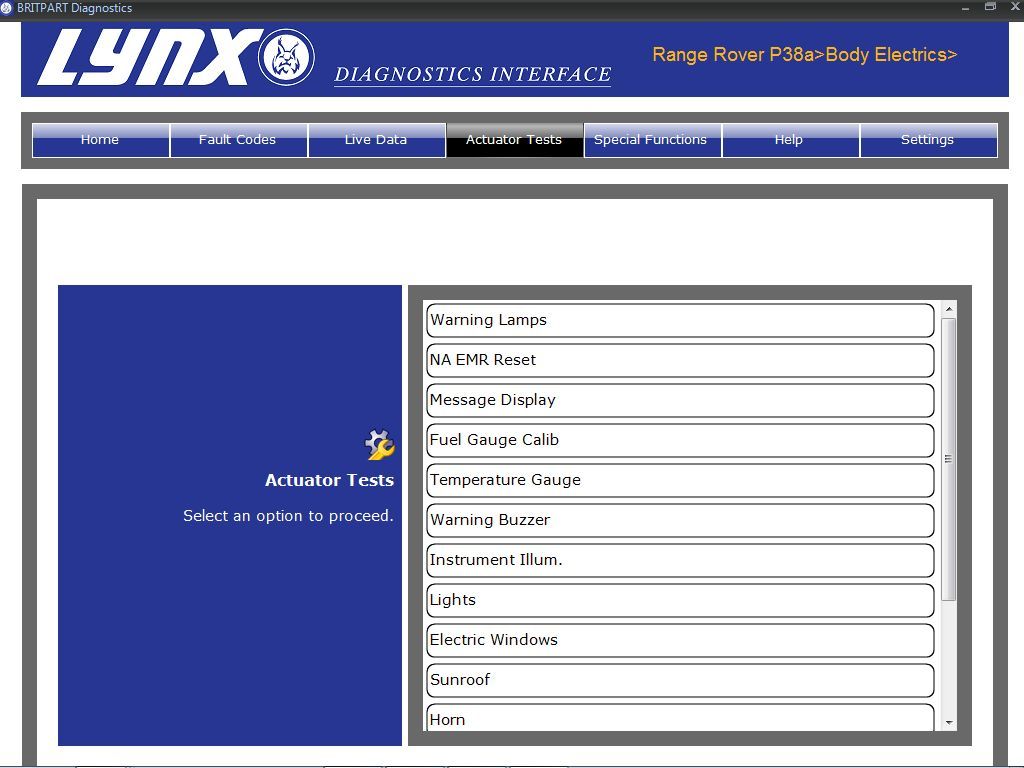This screenshot has width=1024, height=768.
Task: Open the Settings tab
Action: tap(929, 140)
